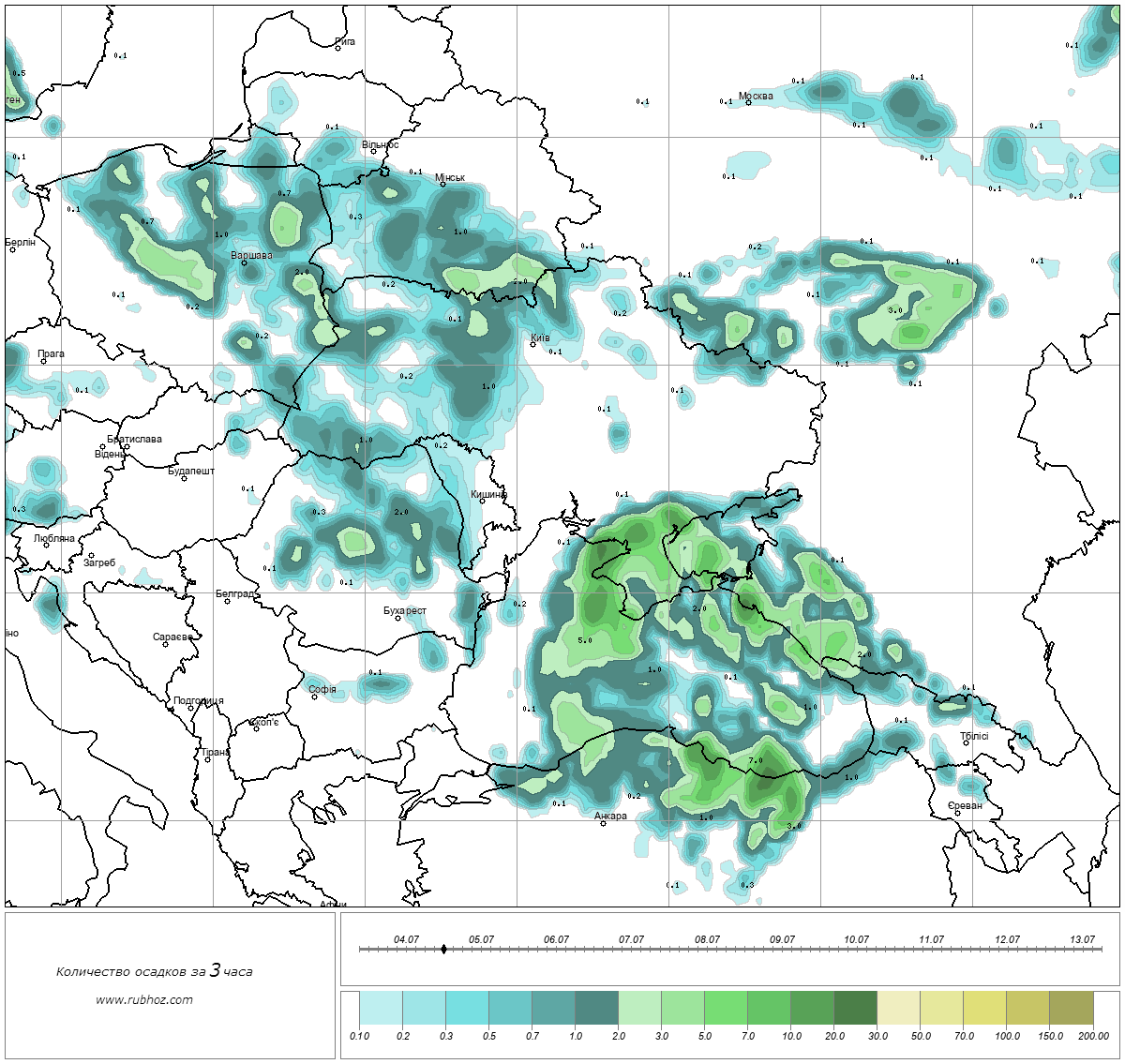The image size is (1125, 1064).
Task: Select the Budapest (Будапешт) city marker
Action: (184, 478)
